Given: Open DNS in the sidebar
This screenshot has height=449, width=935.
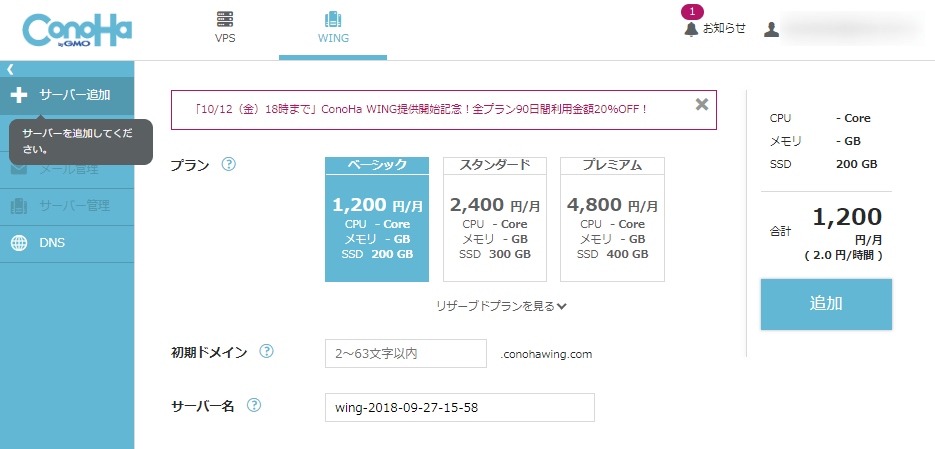Looking at the screenshot, I should click(67, 243).
